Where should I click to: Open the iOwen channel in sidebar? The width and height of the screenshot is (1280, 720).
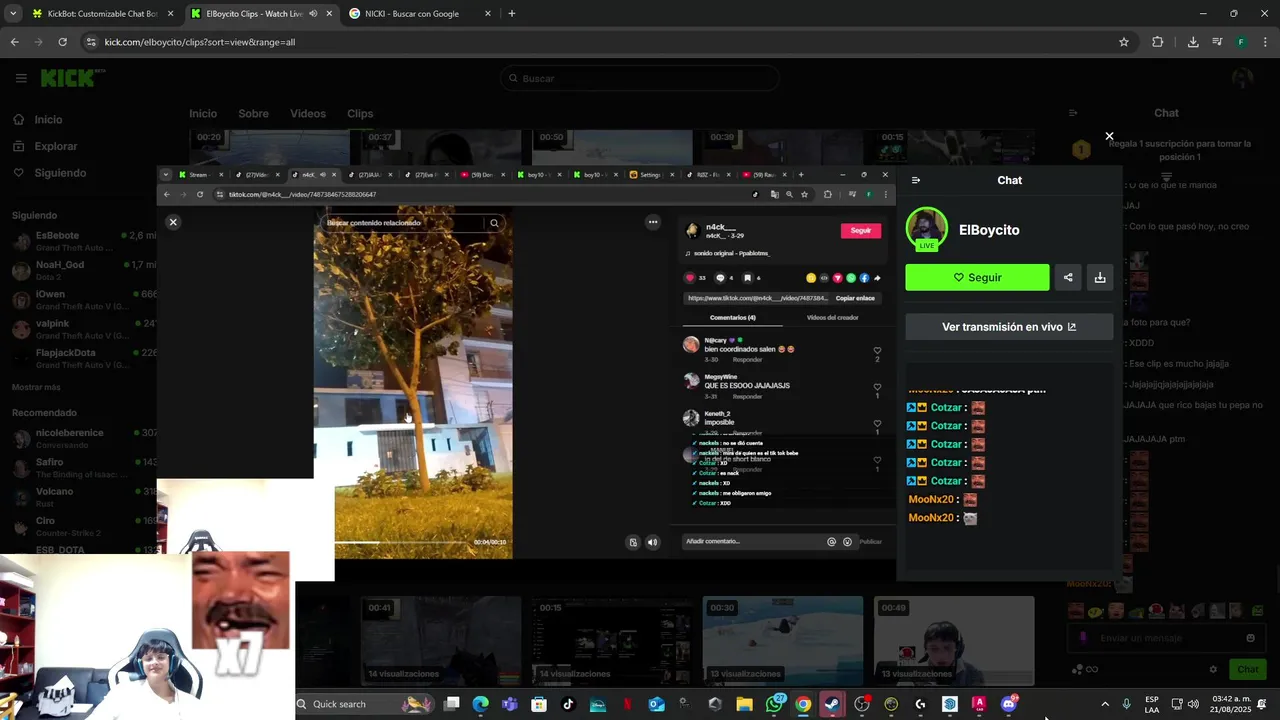coord(85,300)
